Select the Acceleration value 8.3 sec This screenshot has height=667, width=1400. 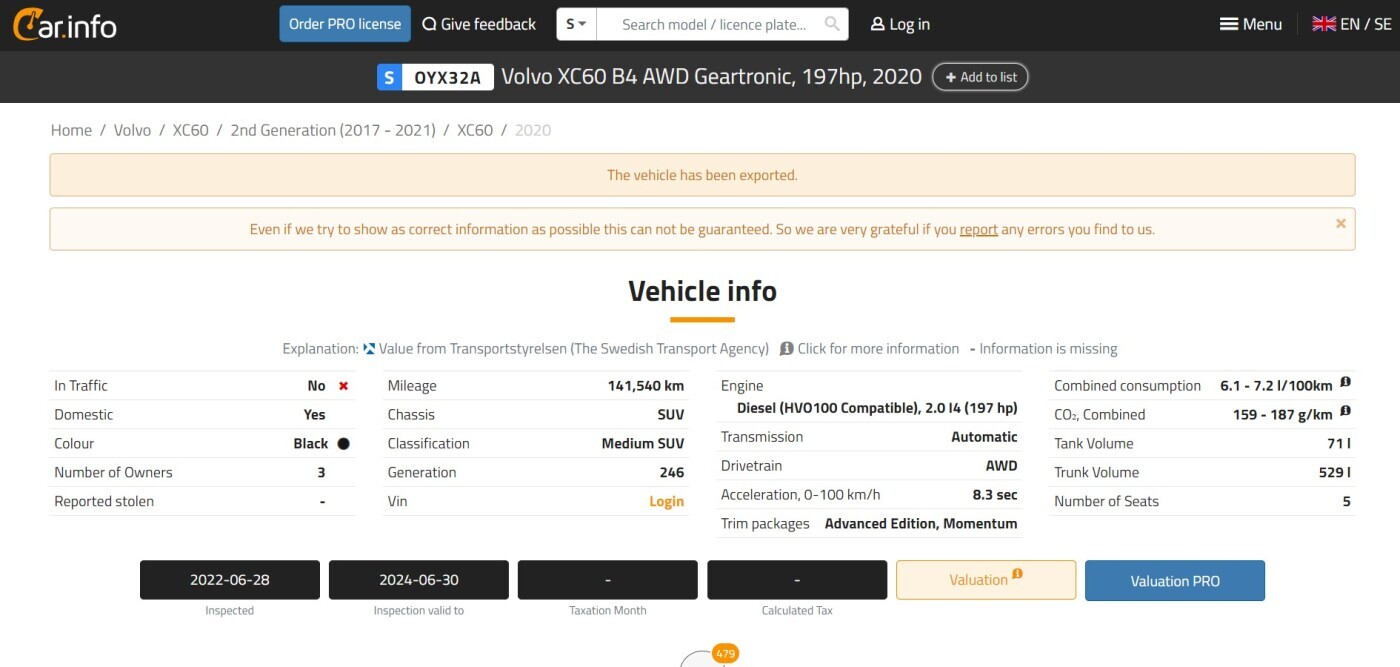(x=995, y=495)
